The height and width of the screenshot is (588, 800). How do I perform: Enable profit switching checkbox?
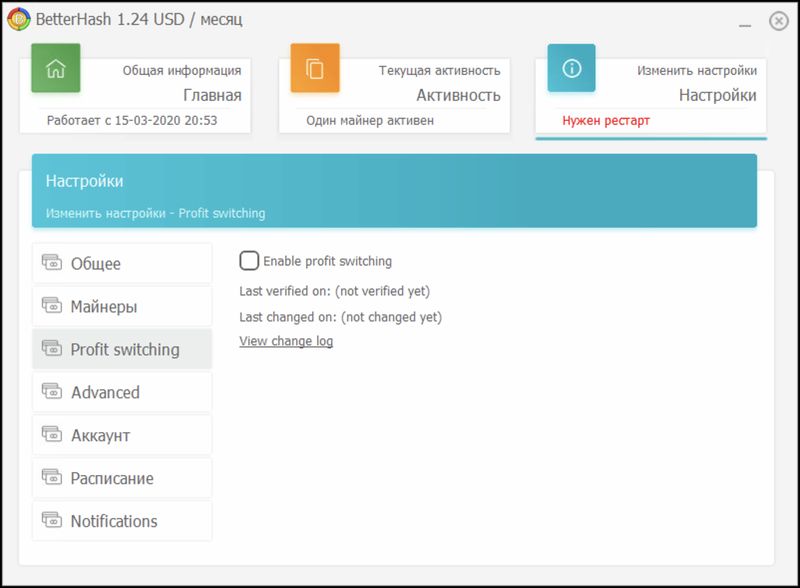[249, 261]
